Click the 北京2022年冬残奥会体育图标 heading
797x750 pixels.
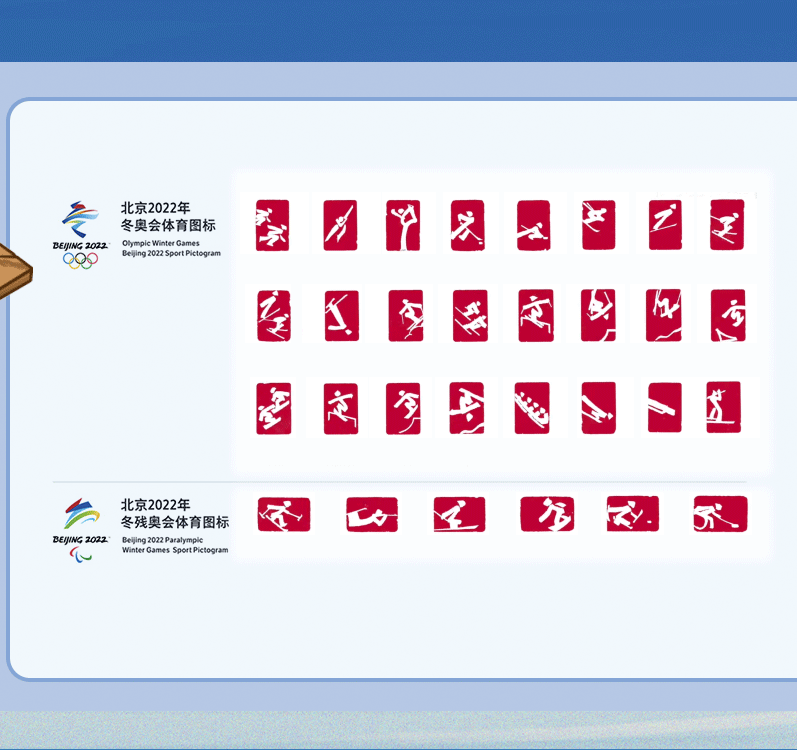coord(175,513)
